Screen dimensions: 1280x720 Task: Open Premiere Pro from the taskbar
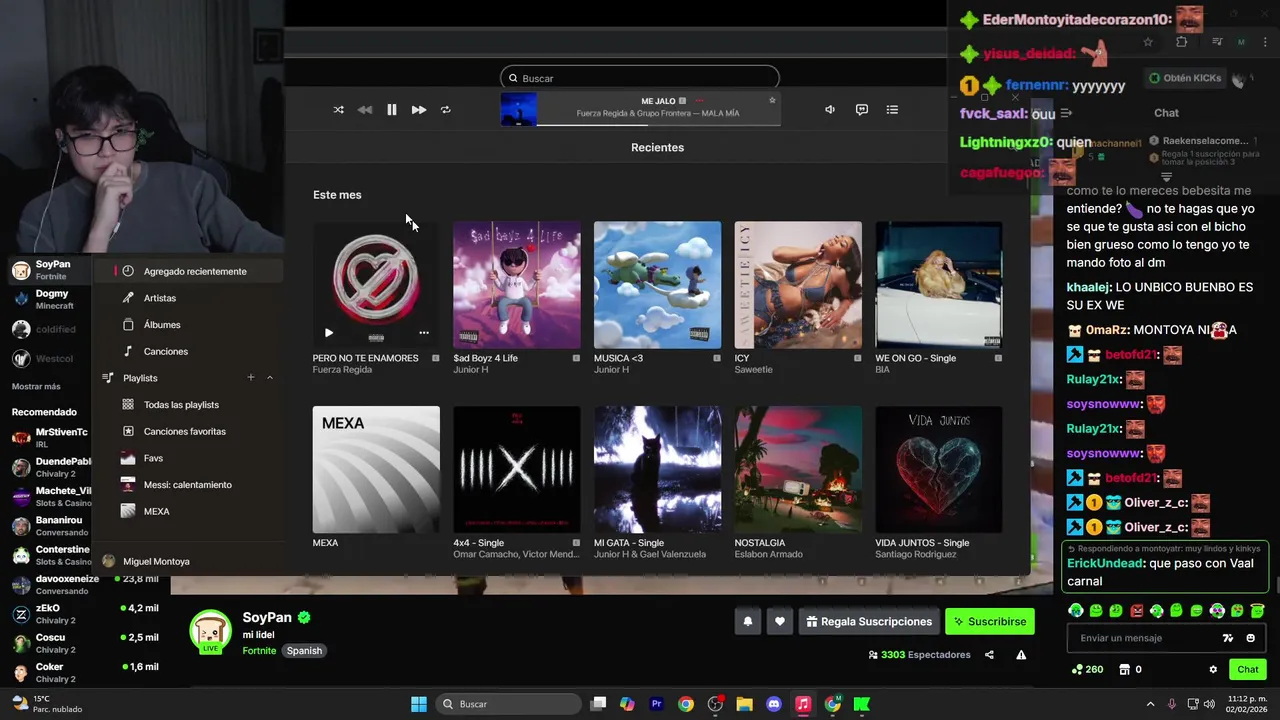[657, 704]
